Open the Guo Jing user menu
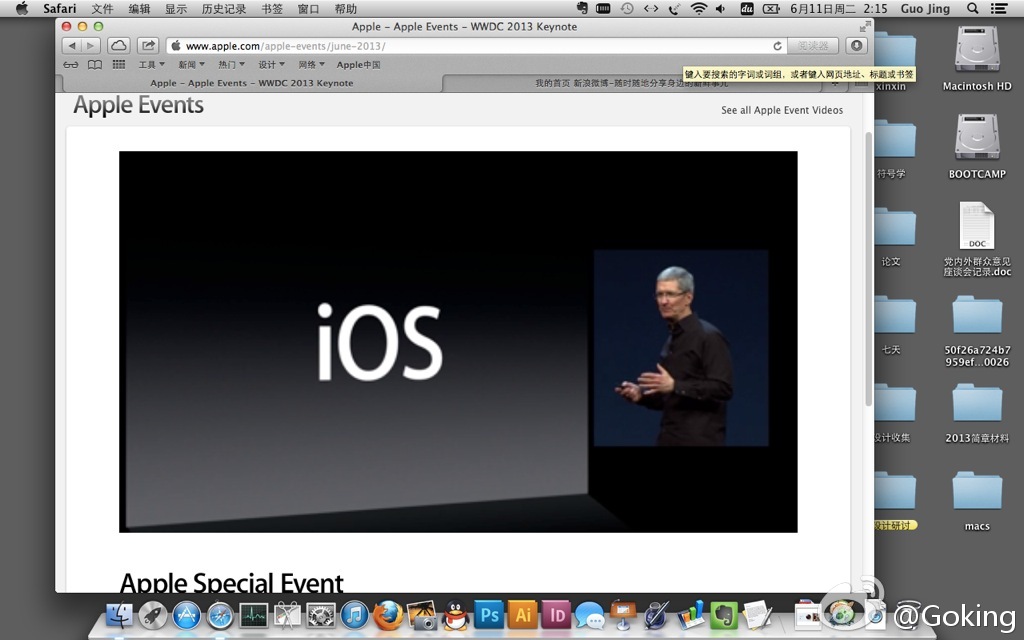This screenshot has width=1024, height=640. pyautogui.click(x=925, y=8)
